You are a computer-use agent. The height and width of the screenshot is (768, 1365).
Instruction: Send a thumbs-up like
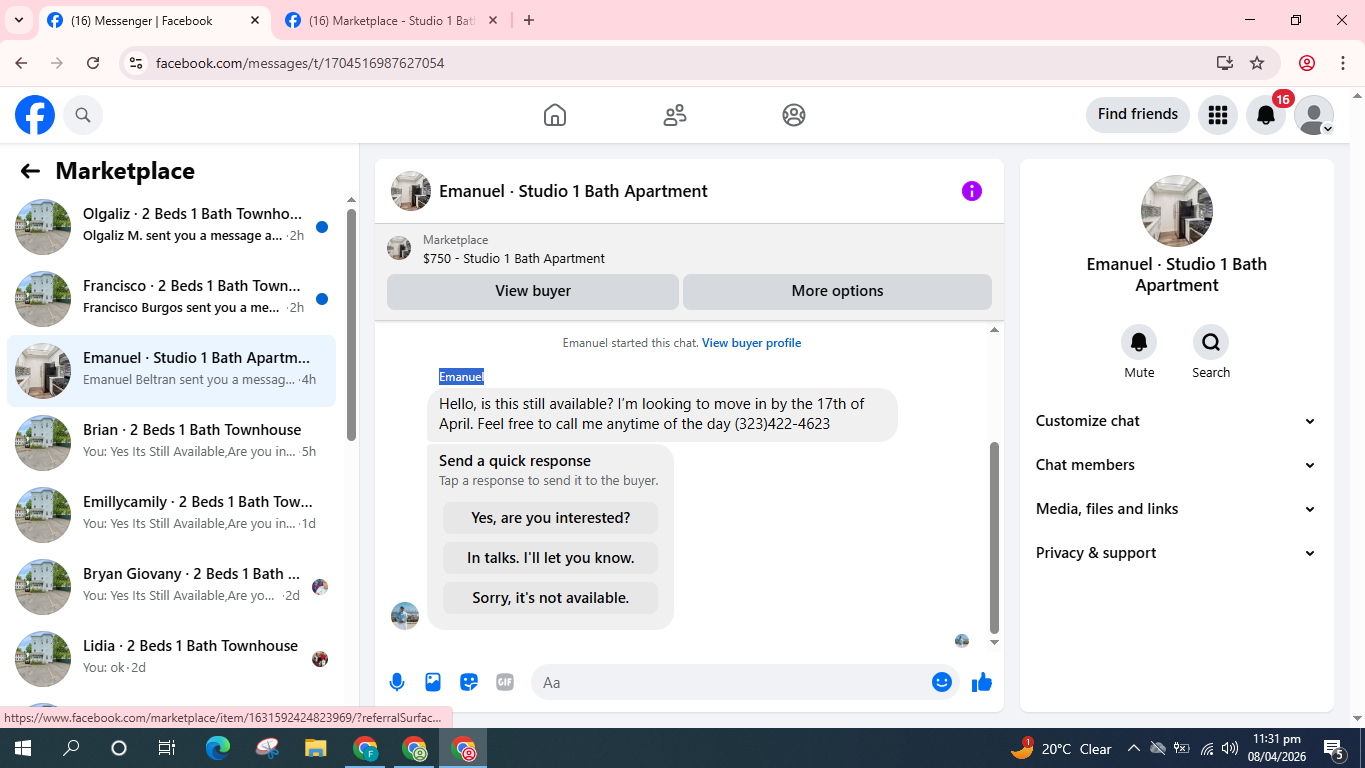(982, 682)
